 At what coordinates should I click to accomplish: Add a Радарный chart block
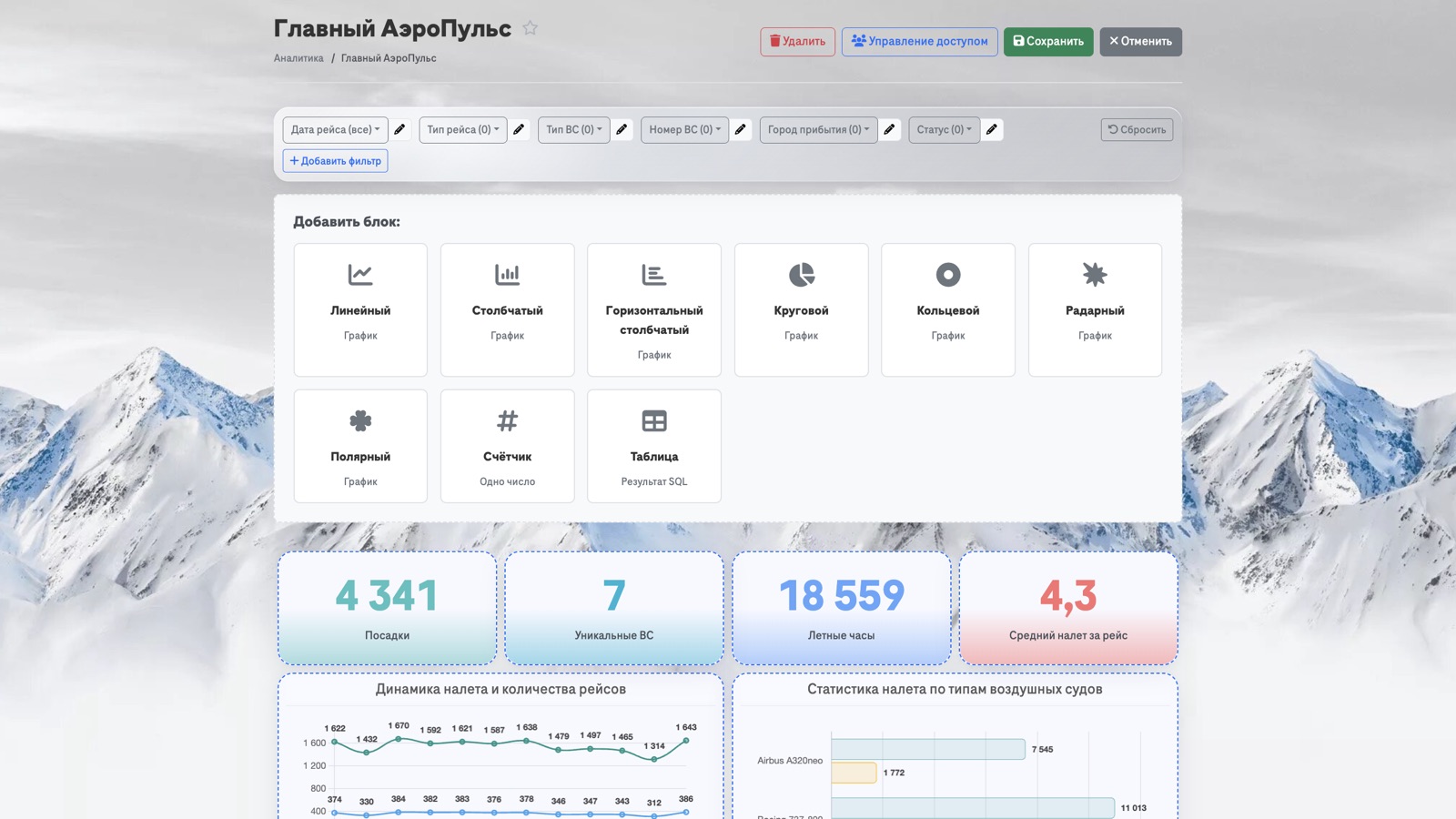pos(1095,309)
